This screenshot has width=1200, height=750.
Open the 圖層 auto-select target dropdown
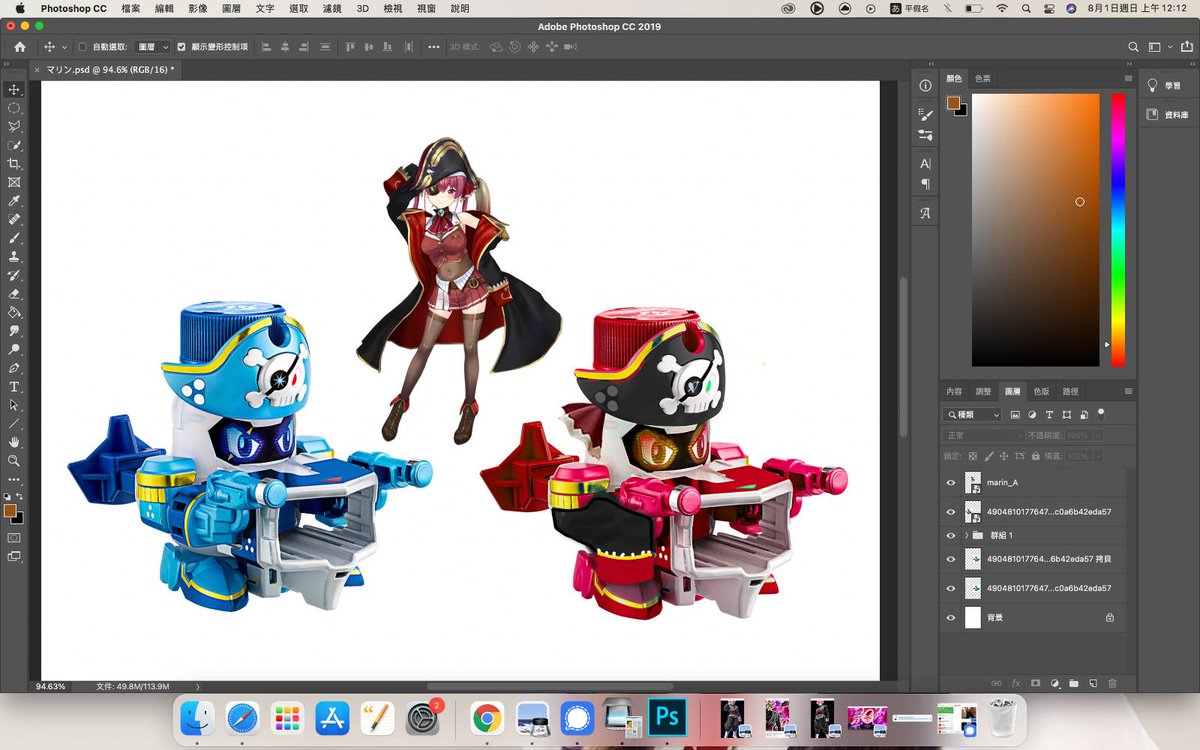(x=152, y=47)
